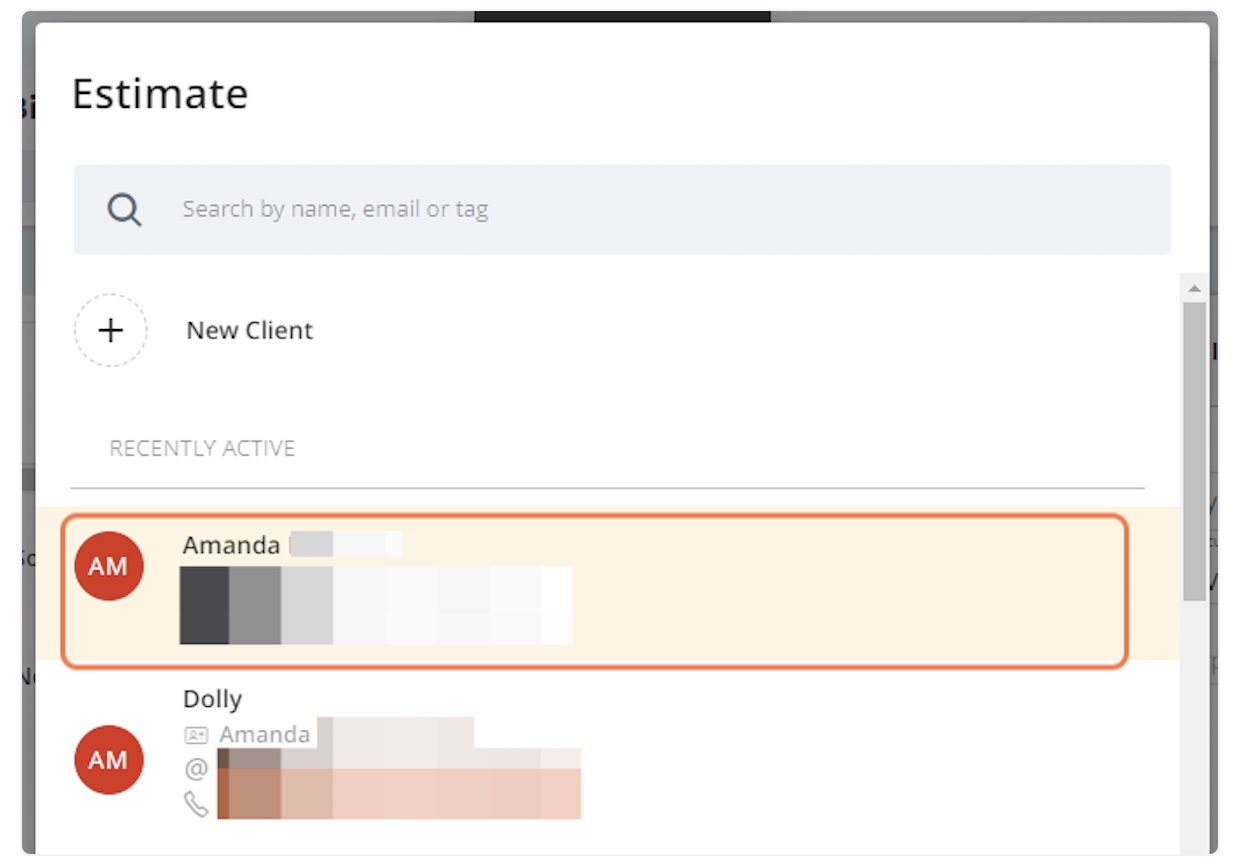Click the magnifying glass search icon
Image resolution: width=1254 pixels, height=866 pixels.
[125, 209]
